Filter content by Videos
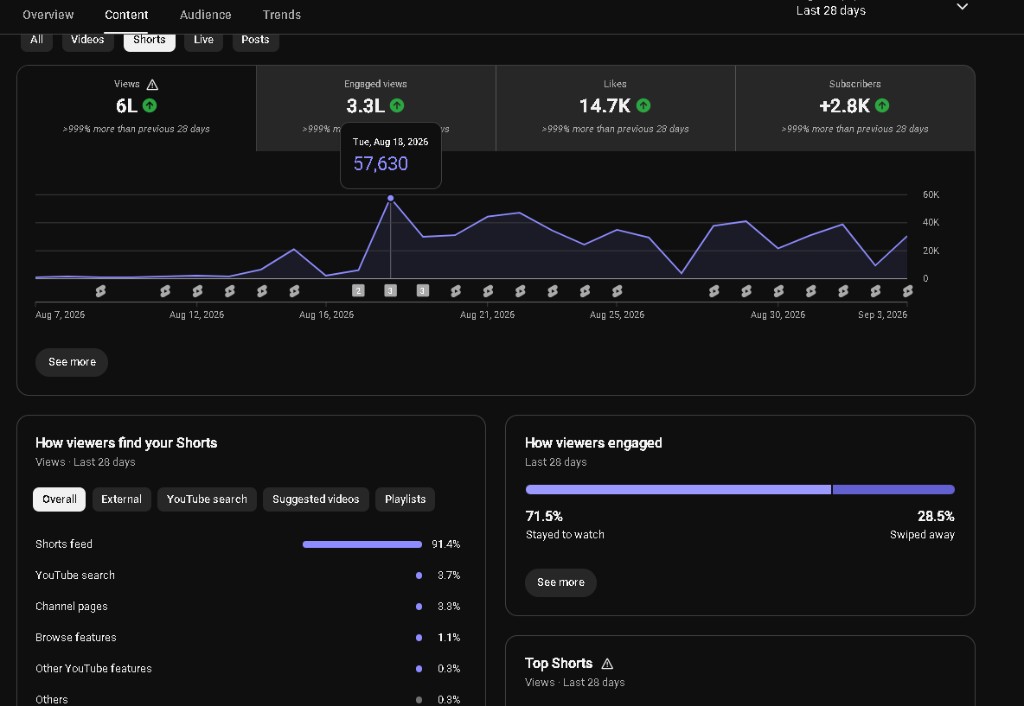The image size is (1024, 706). 88,40
